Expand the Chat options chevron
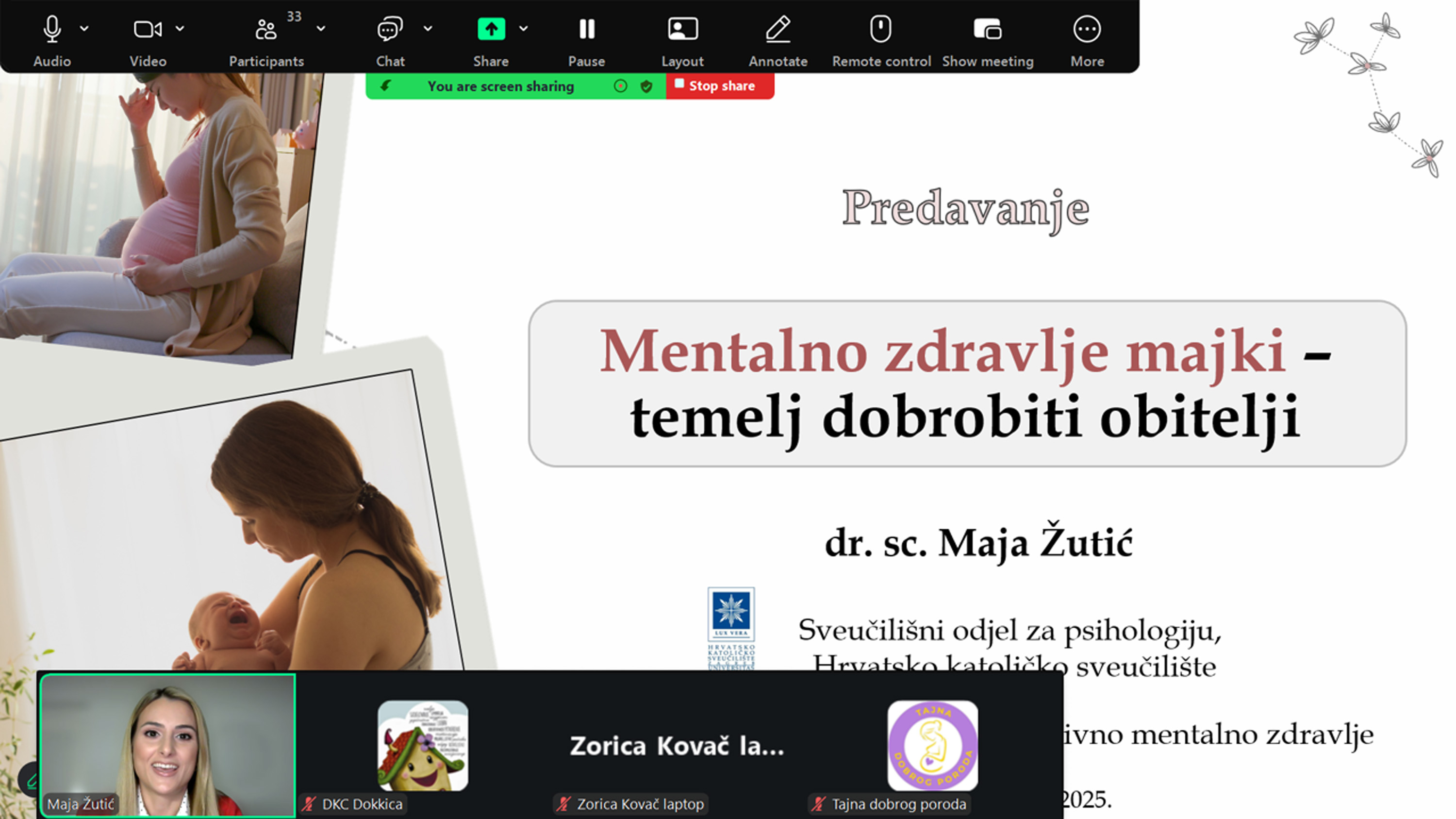This screenshot has width=1456, height=819. pyautogui.click(x=428, y=28)
